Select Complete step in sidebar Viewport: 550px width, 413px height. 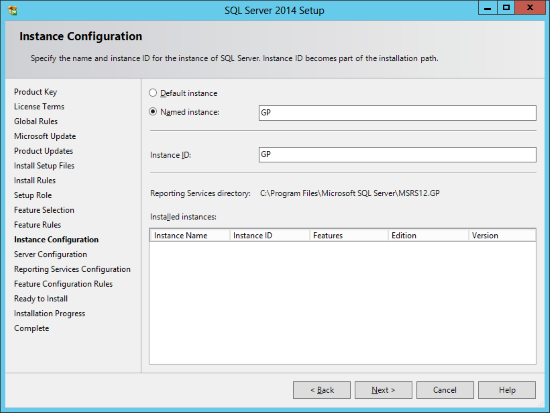pyautogui.click(x=32, y=328)
